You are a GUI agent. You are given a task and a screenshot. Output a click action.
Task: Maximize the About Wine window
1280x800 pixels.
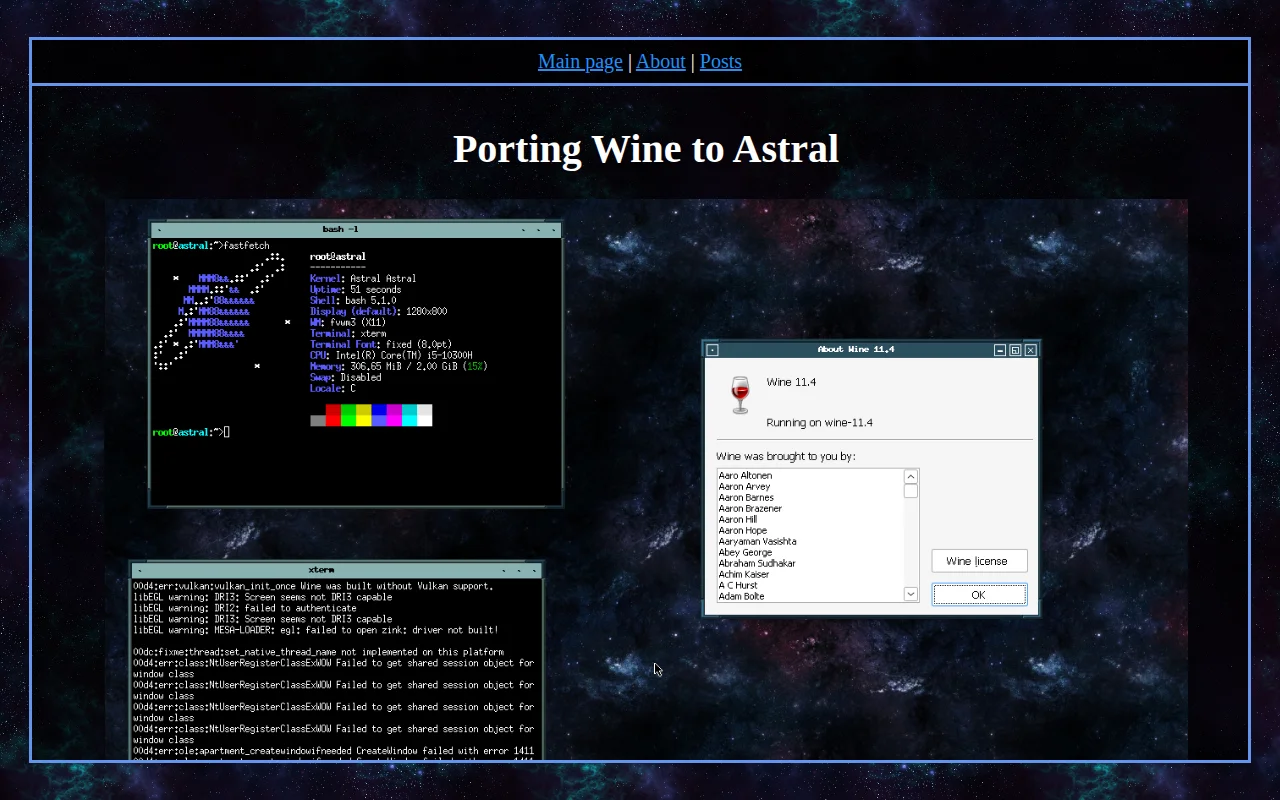(x=1015, y=350)
